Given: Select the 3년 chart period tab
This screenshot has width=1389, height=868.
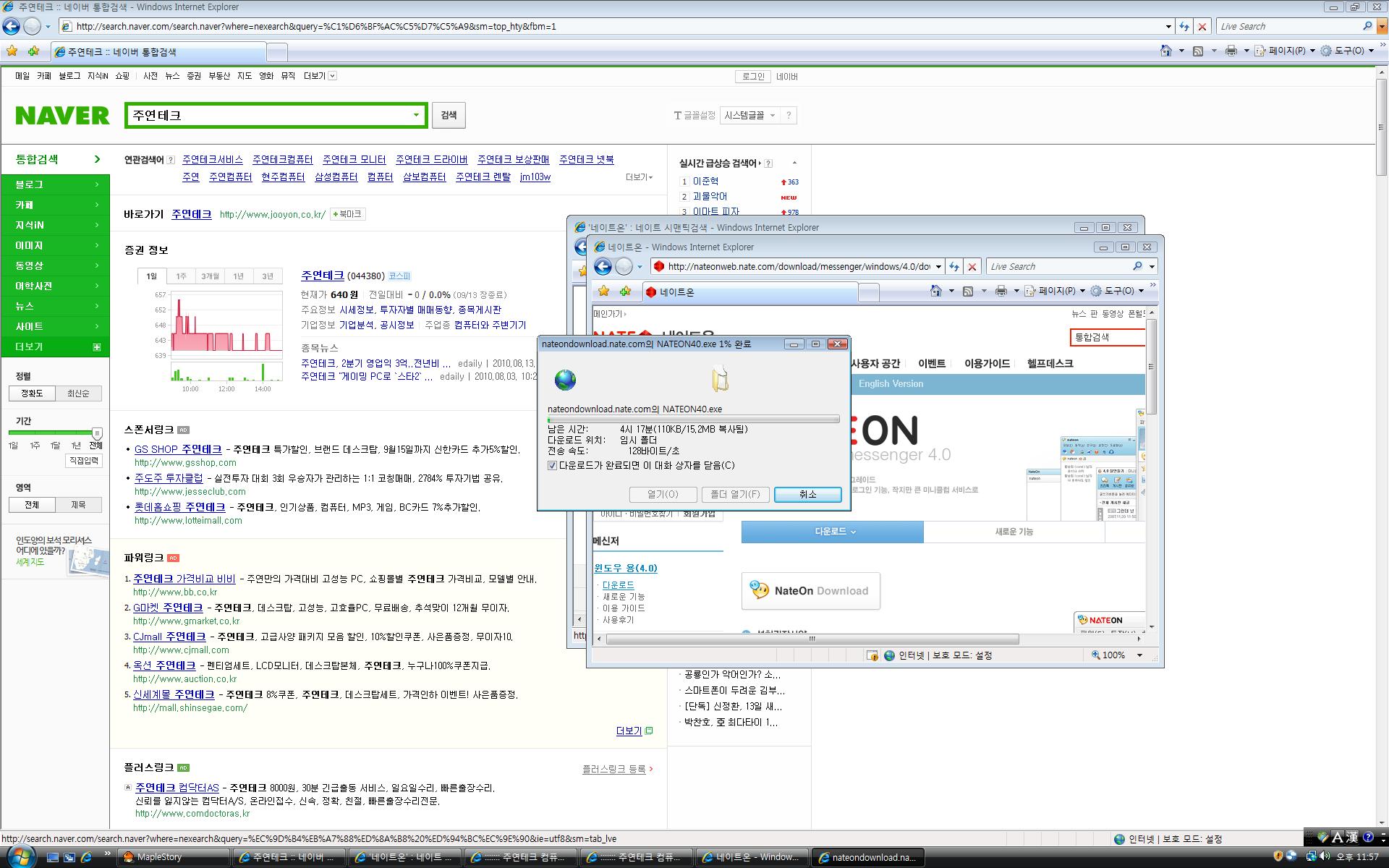Looking at the screenshot, I should click(268, 276).
